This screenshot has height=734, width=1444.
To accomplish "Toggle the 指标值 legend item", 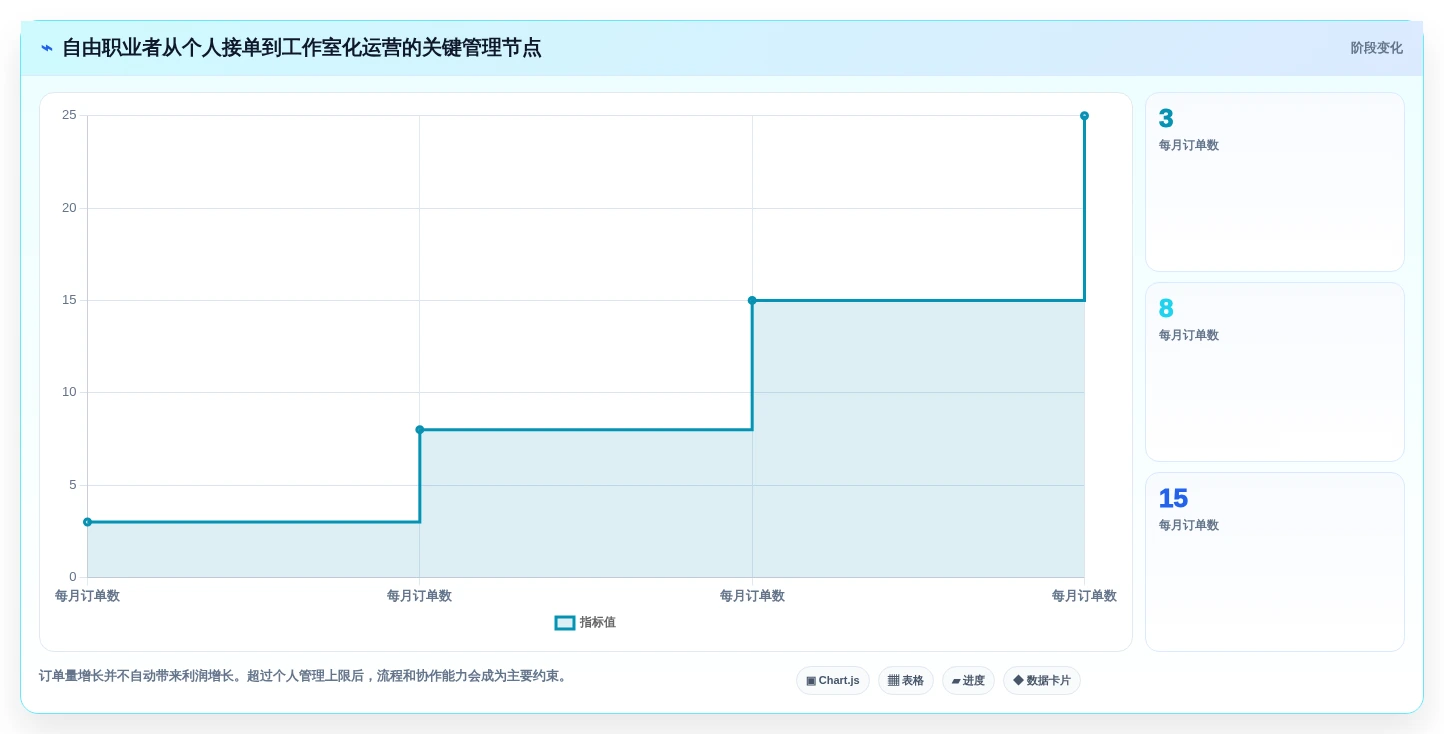I will 586,622.
